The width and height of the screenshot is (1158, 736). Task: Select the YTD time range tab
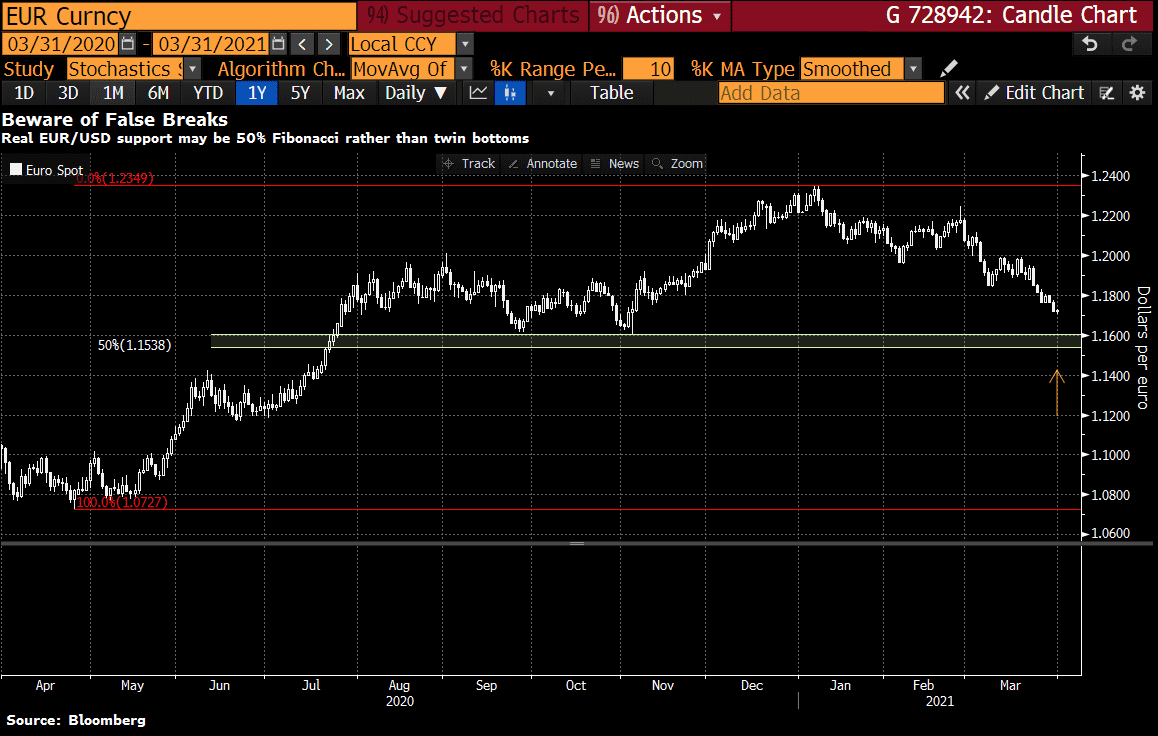click(x=208, y=93)
